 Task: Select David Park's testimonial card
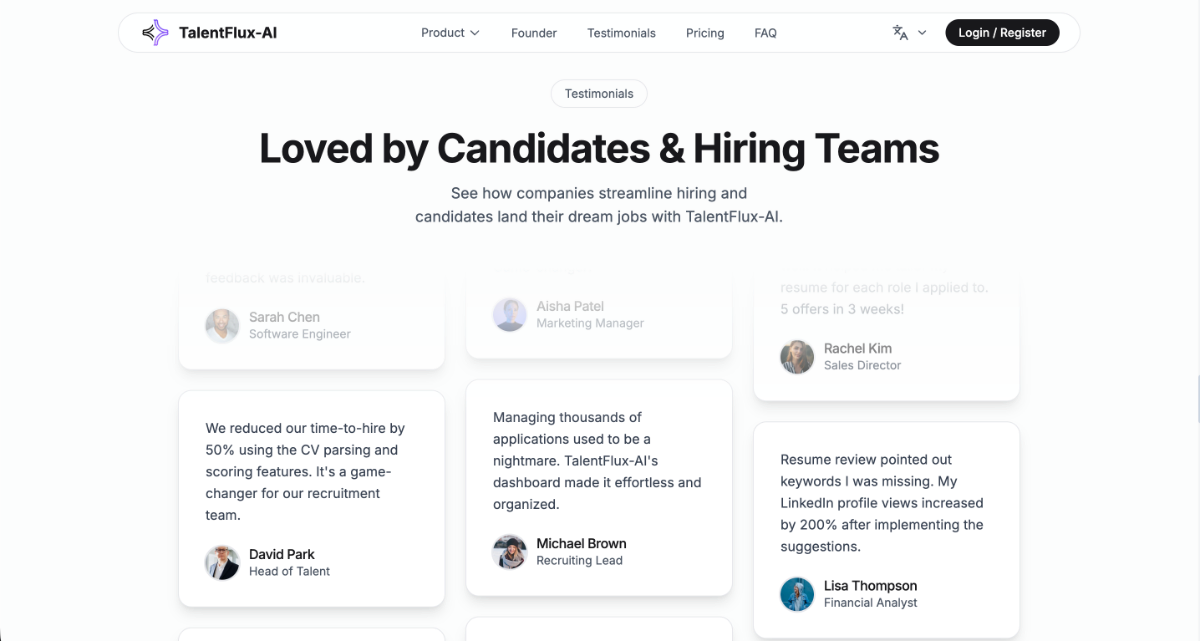311,498
